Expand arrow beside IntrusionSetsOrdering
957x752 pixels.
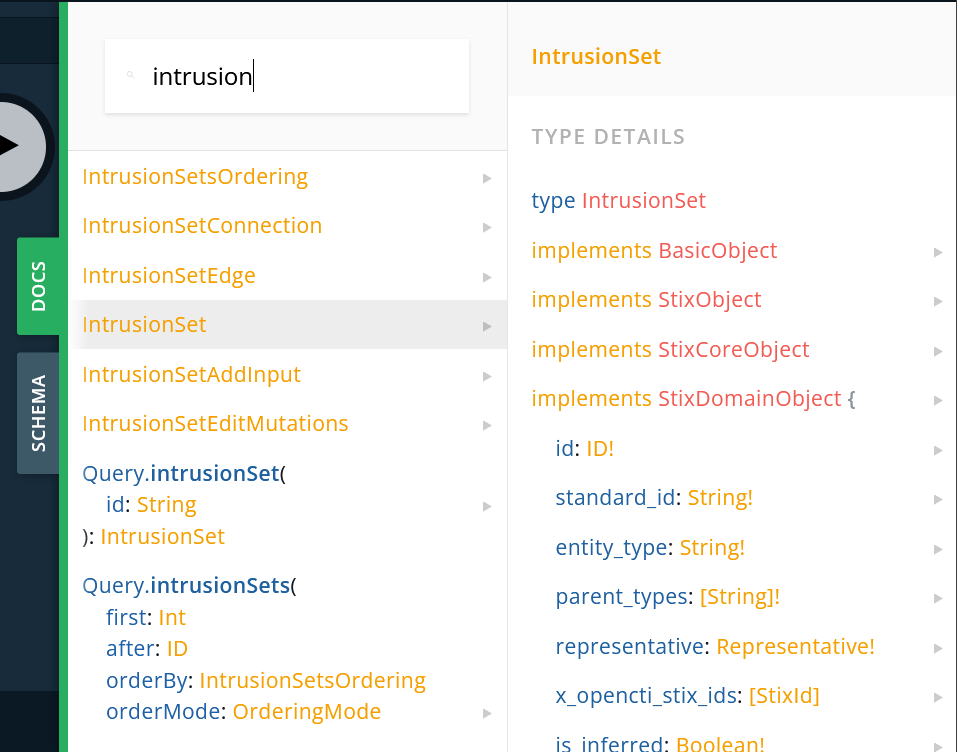click(x=487, y=178)
